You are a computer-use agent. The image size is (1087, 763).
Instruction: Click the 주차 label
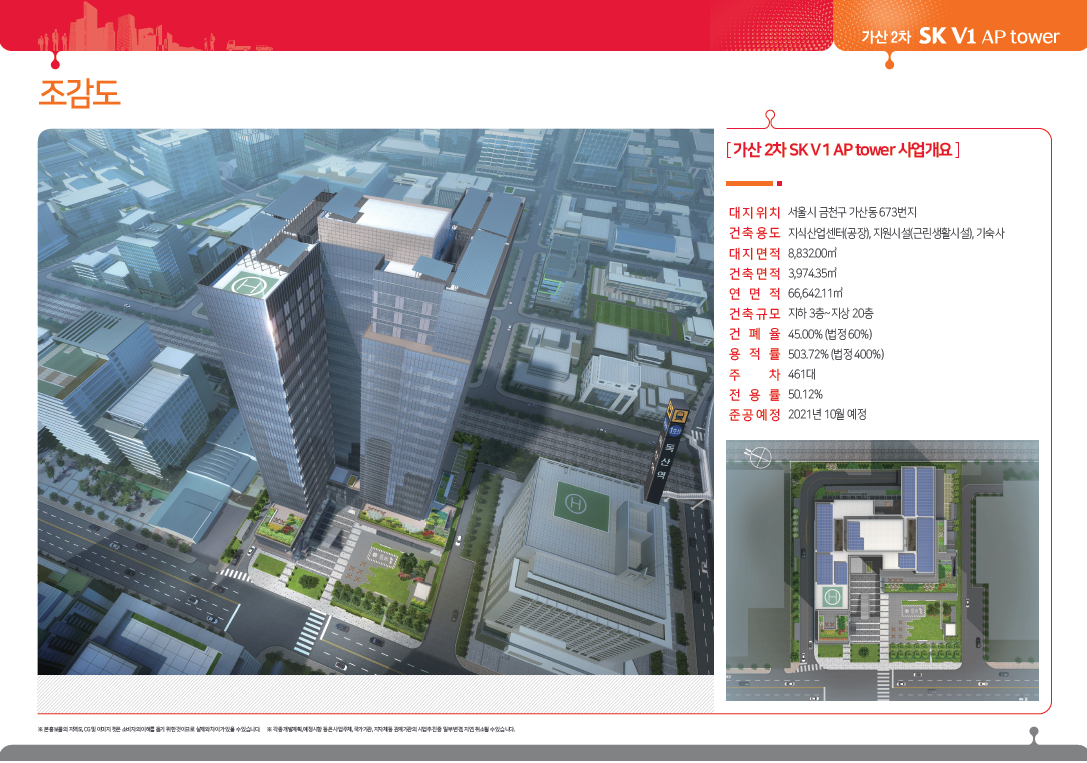[754, 374]
